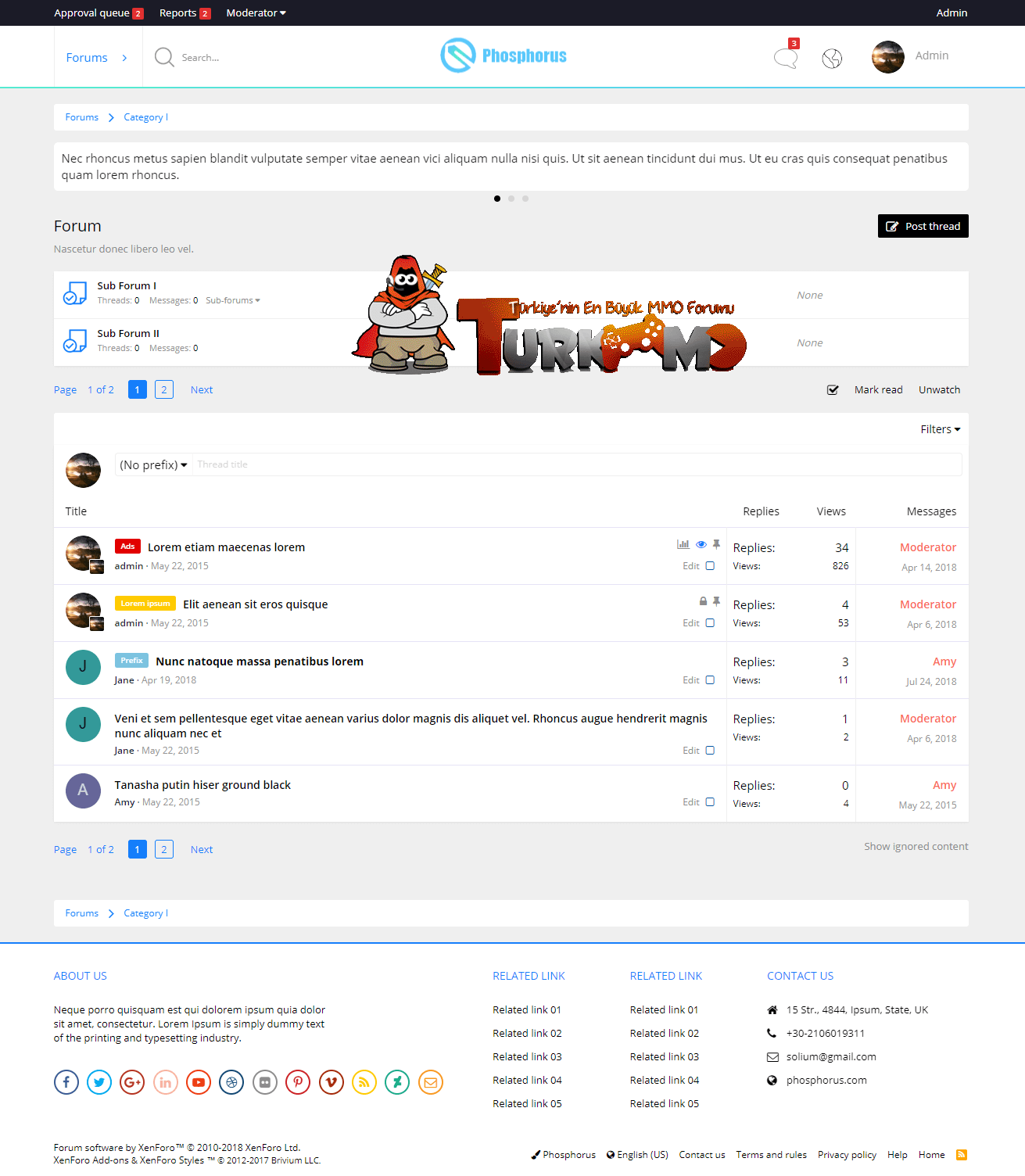Viewport: 1025px width, 1176px height.
Task: Click the Admin avatar in header
Action: point(888,57)
